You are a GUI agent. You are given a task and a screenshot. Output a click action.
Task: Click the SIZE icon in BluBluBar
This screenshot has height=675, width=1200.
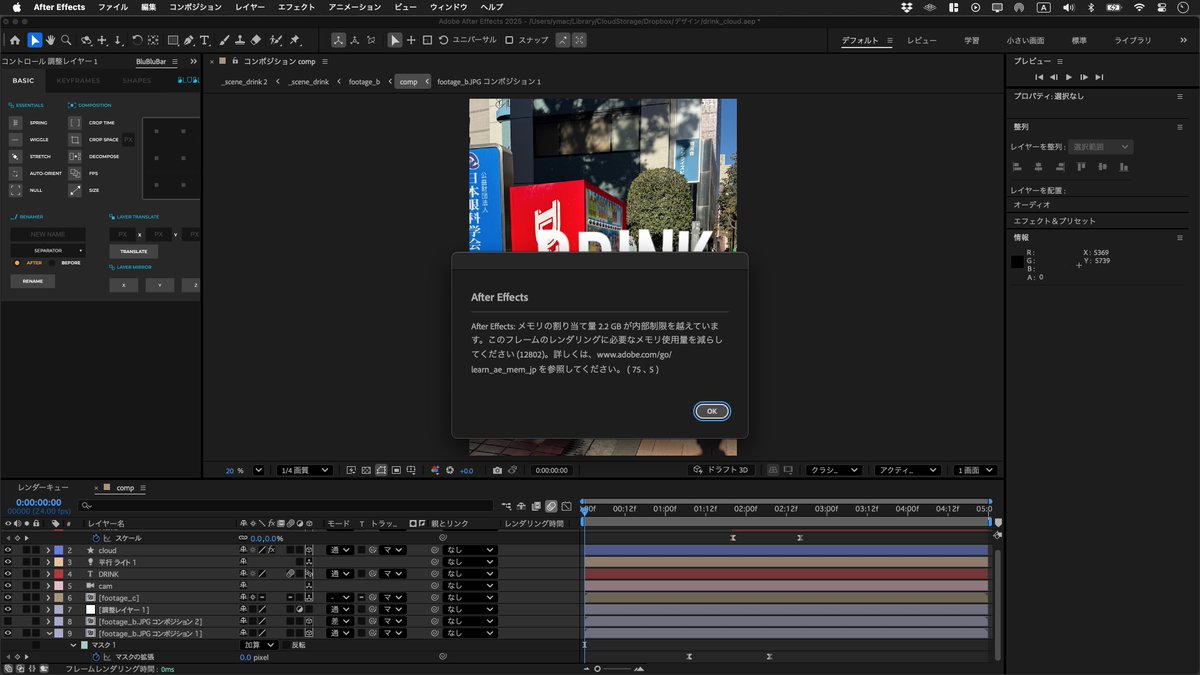coord(75,190)
